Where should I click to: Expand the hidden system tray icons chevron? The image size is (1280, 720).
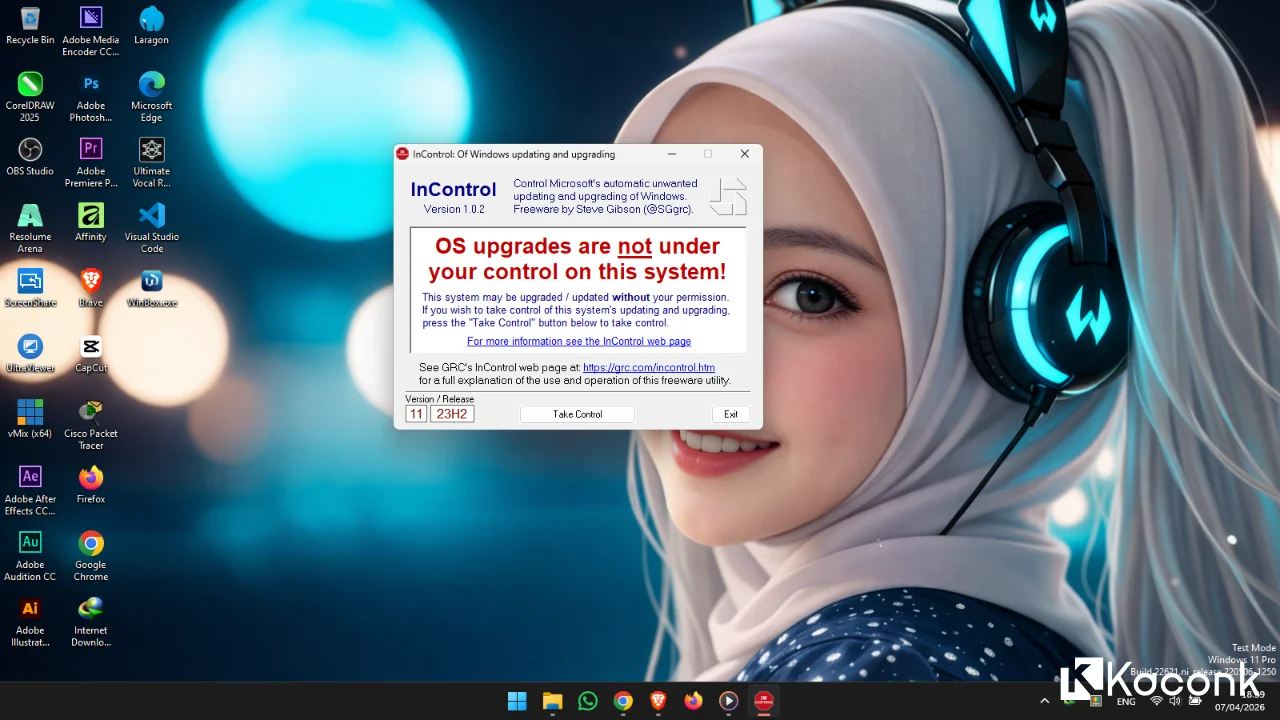coord(1045,701)
